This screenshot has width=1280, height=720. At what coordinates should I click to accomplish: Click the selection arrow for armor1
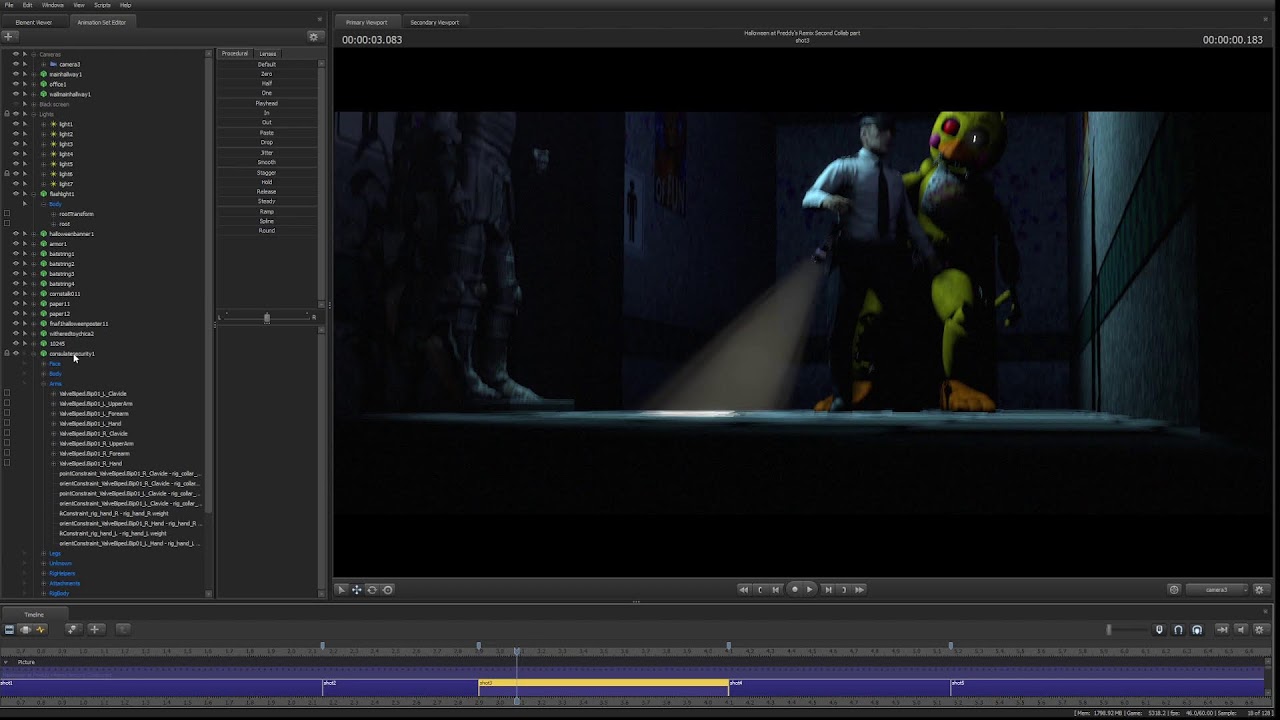[x=25, y=244]
